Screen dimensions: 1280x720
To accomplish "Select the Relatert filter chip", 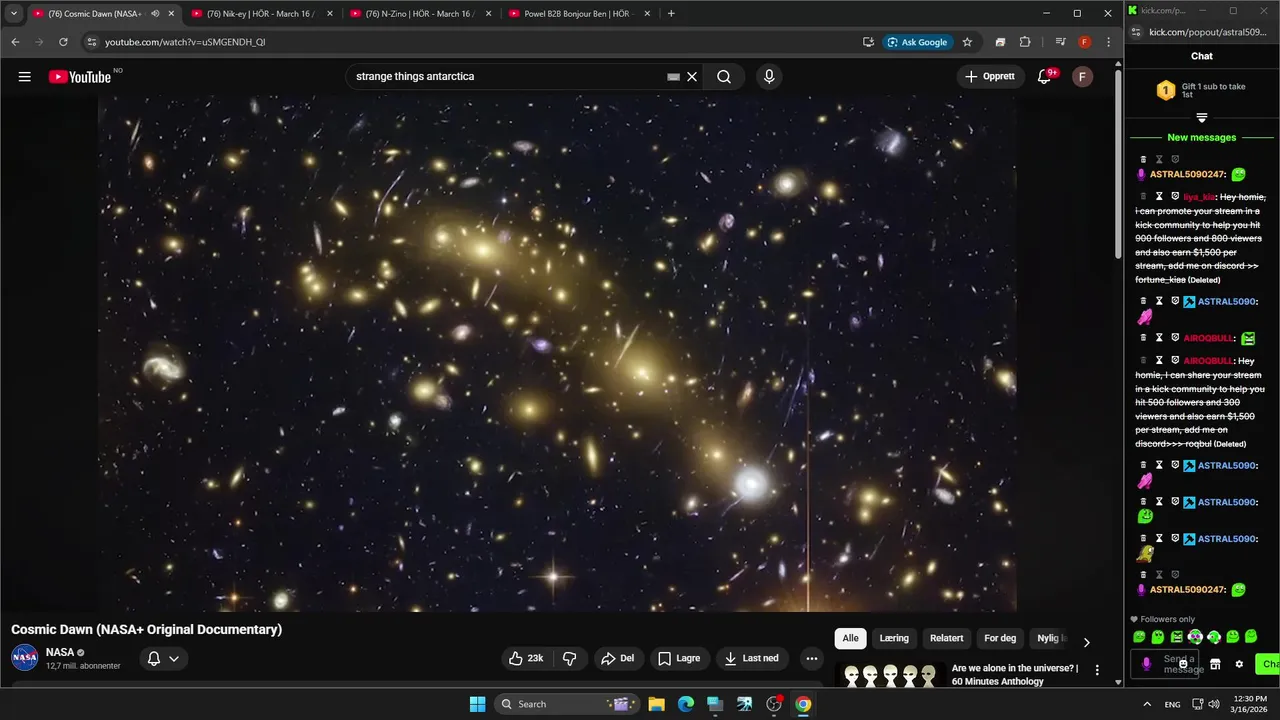I will (947, 638).
